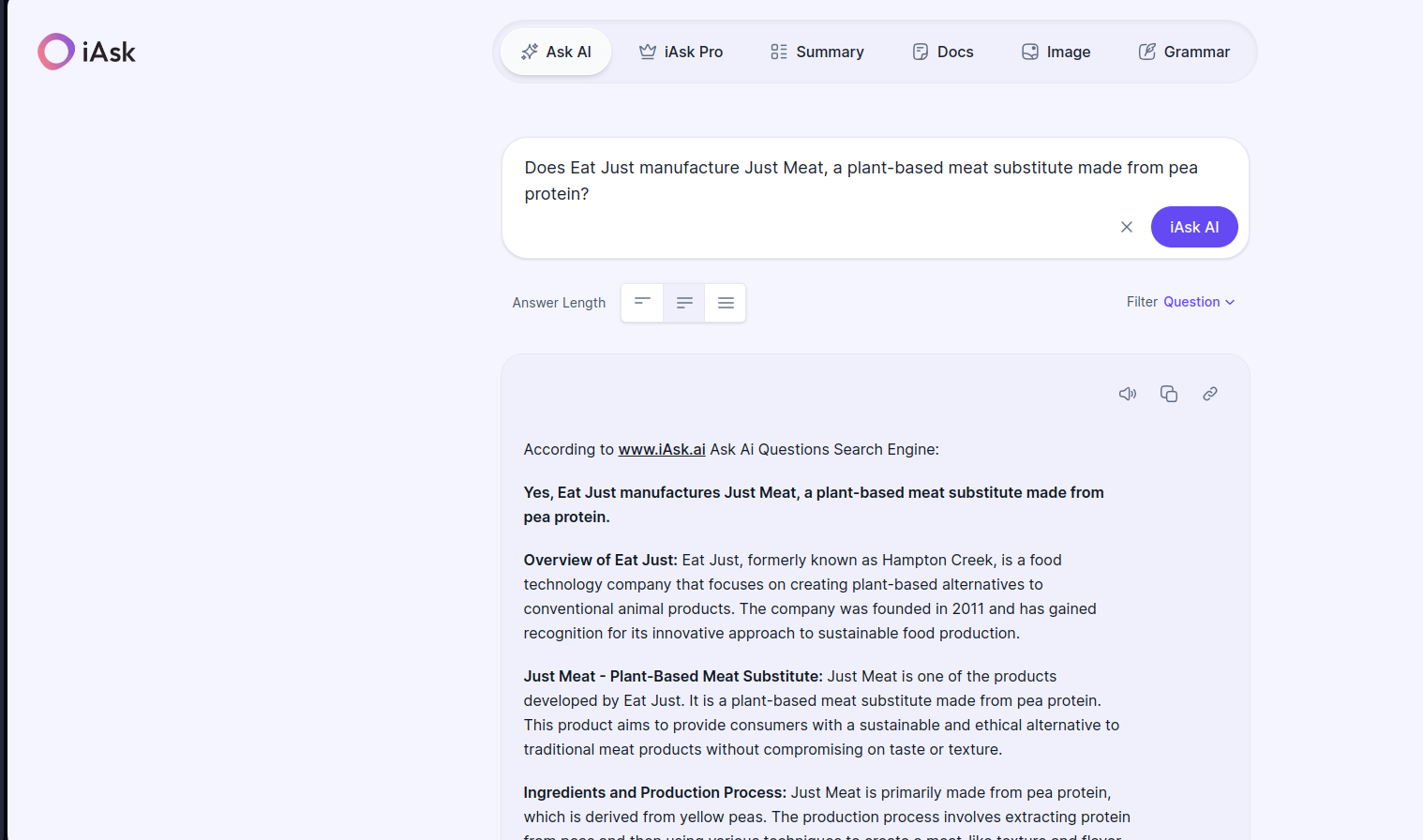Choose the long answer length option
The image size is (1423, 840).
tap(726, 303)
